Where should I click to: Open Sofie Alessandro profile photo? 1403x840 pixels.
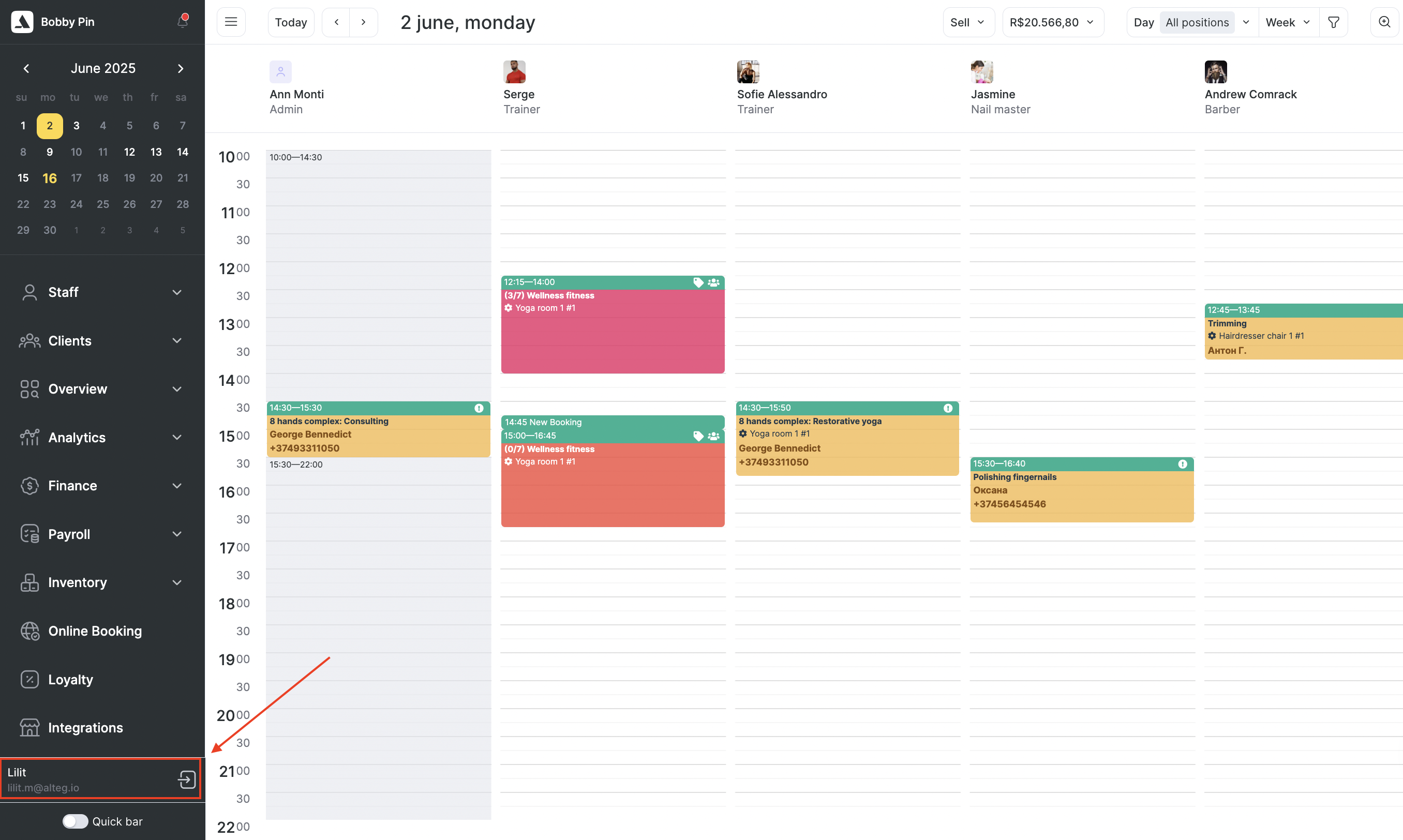click(x=748, y=72)
